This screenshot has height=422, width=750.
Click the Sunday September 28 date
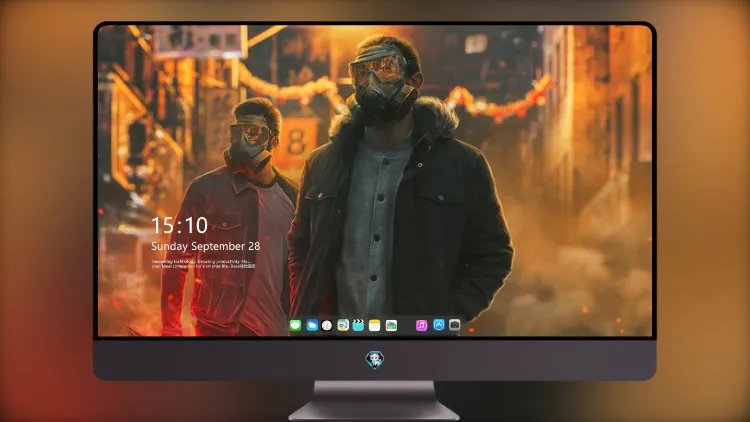click(206, 246)
